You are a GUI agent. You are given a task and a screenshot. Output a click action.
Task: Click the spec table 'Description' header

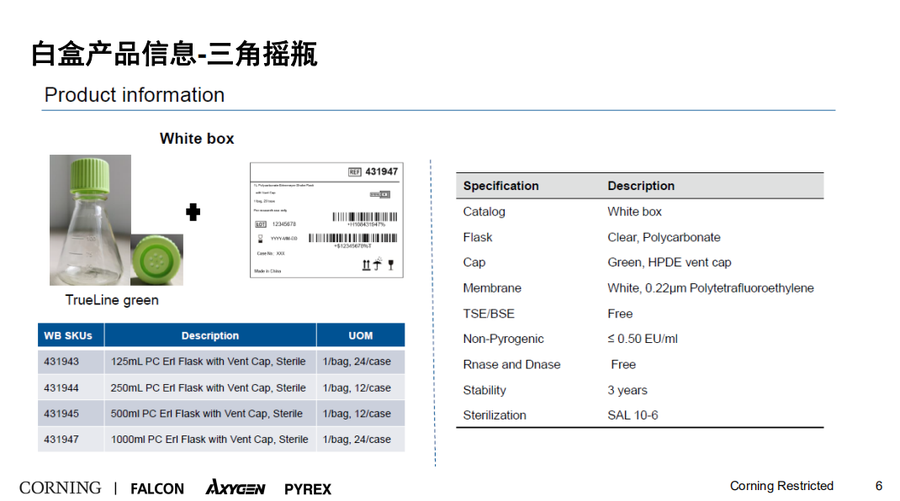pos(641,186)
